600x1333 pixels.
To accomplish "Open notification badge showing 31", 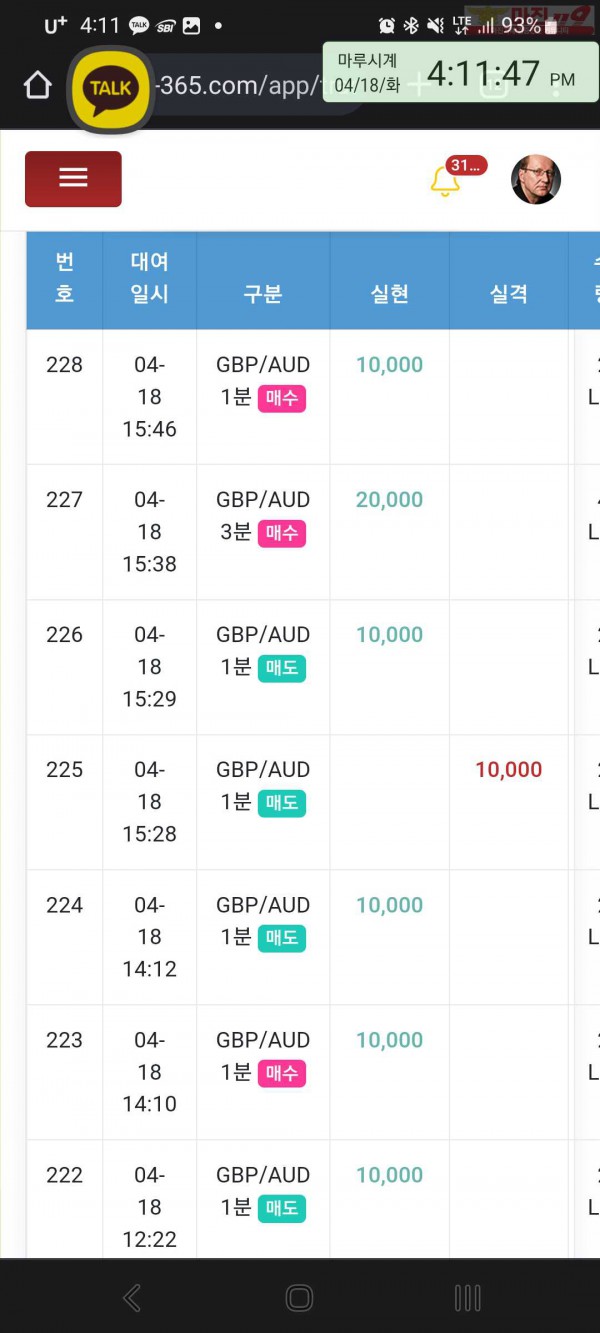I will (x=467, y=165).
